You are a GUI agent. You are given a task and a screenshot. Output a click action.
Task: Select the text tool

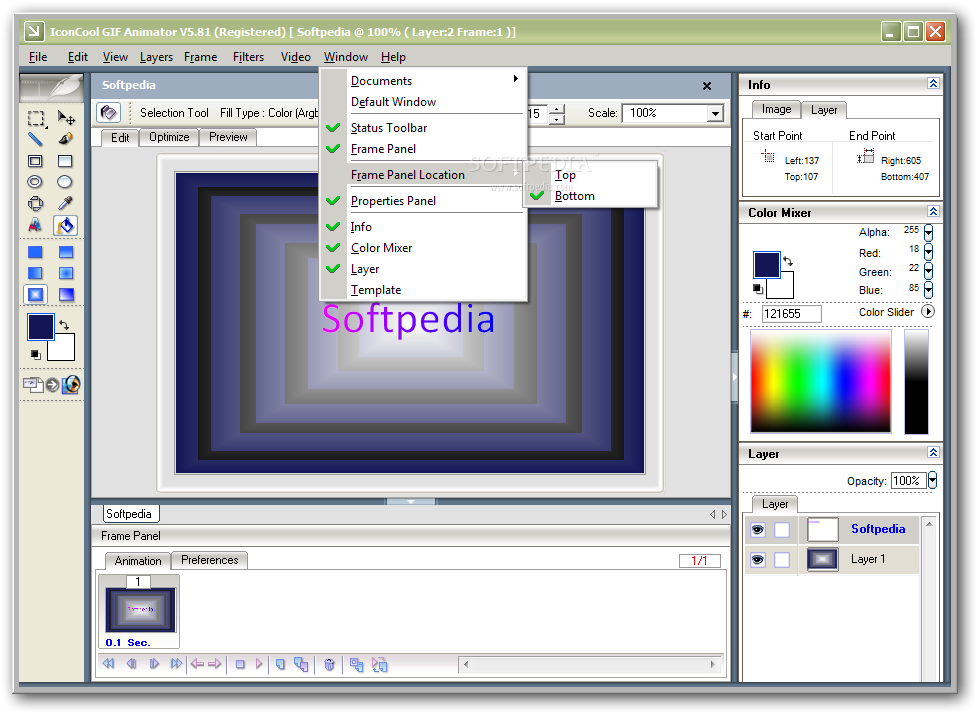pyautogui.click(x=36, y=225)
